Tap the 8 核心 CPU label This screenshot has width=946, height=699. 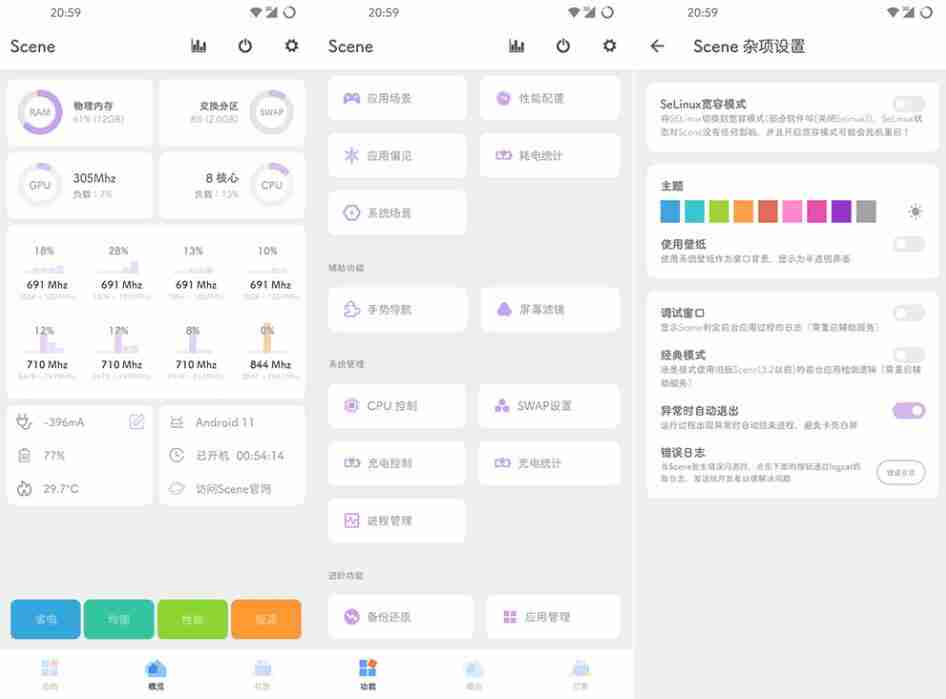pos(222,178)
